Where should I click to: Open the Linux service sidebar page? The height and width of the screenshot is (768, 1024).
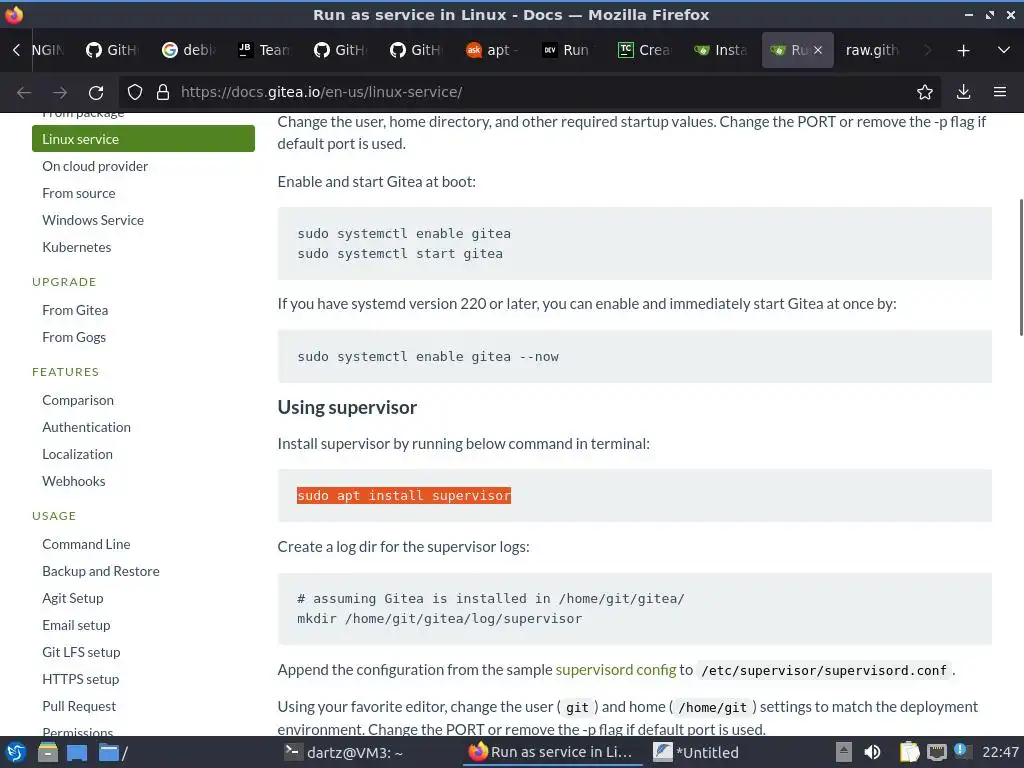click(143, 139)
